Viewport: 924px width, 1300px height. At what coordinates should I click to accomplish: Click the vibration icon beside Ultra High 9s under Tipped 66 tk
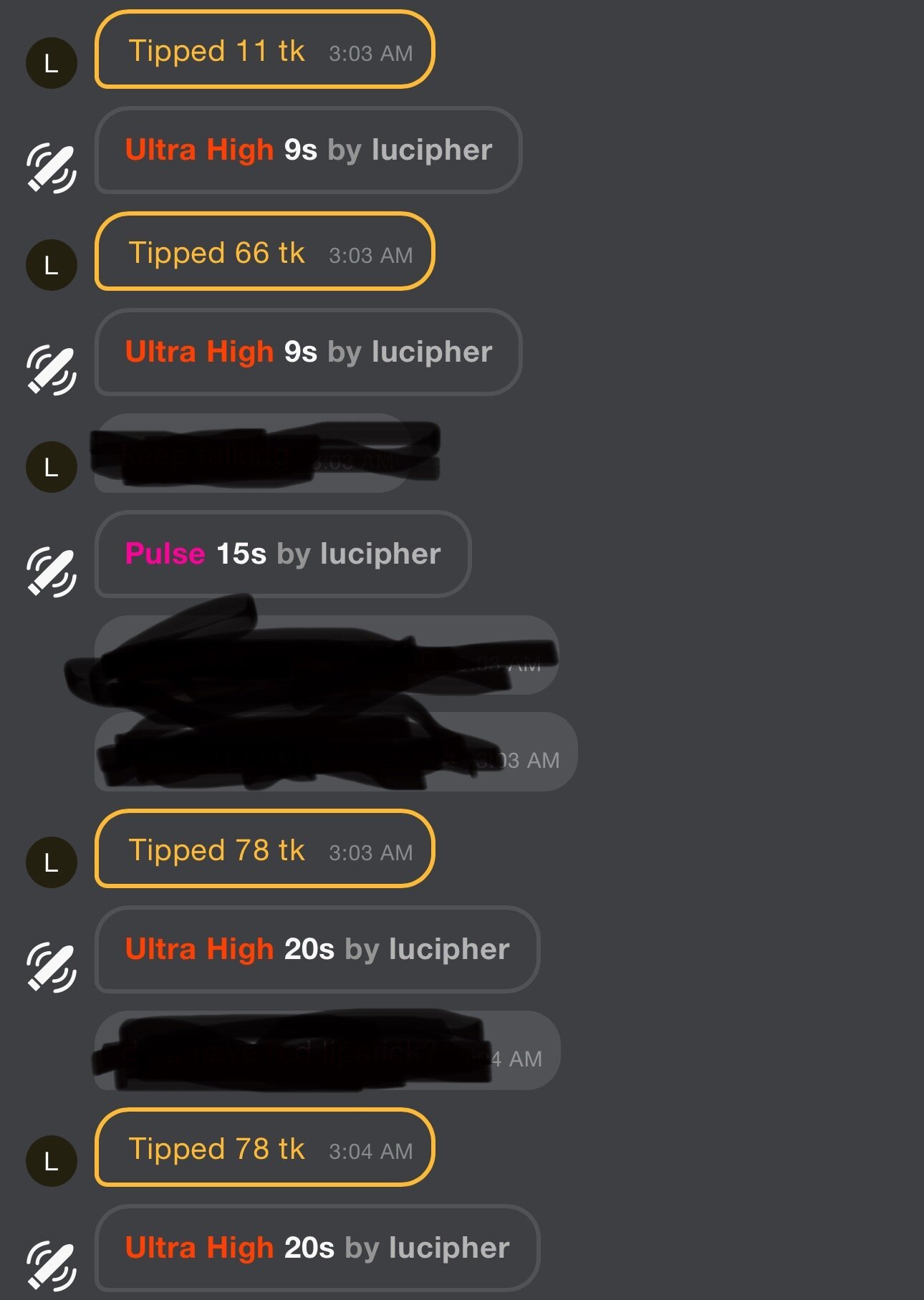[x=52, y=370]
